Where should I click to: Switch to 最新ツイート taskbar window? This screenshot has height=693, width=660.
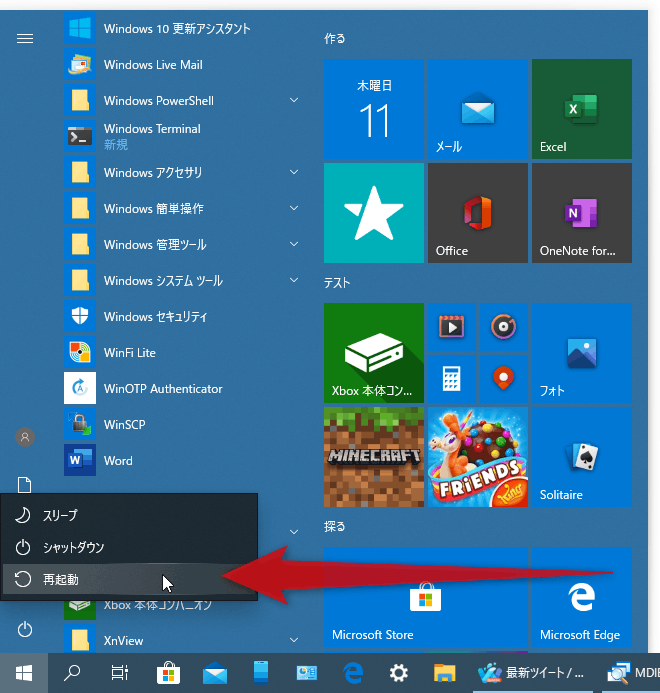tap(532, 673)
